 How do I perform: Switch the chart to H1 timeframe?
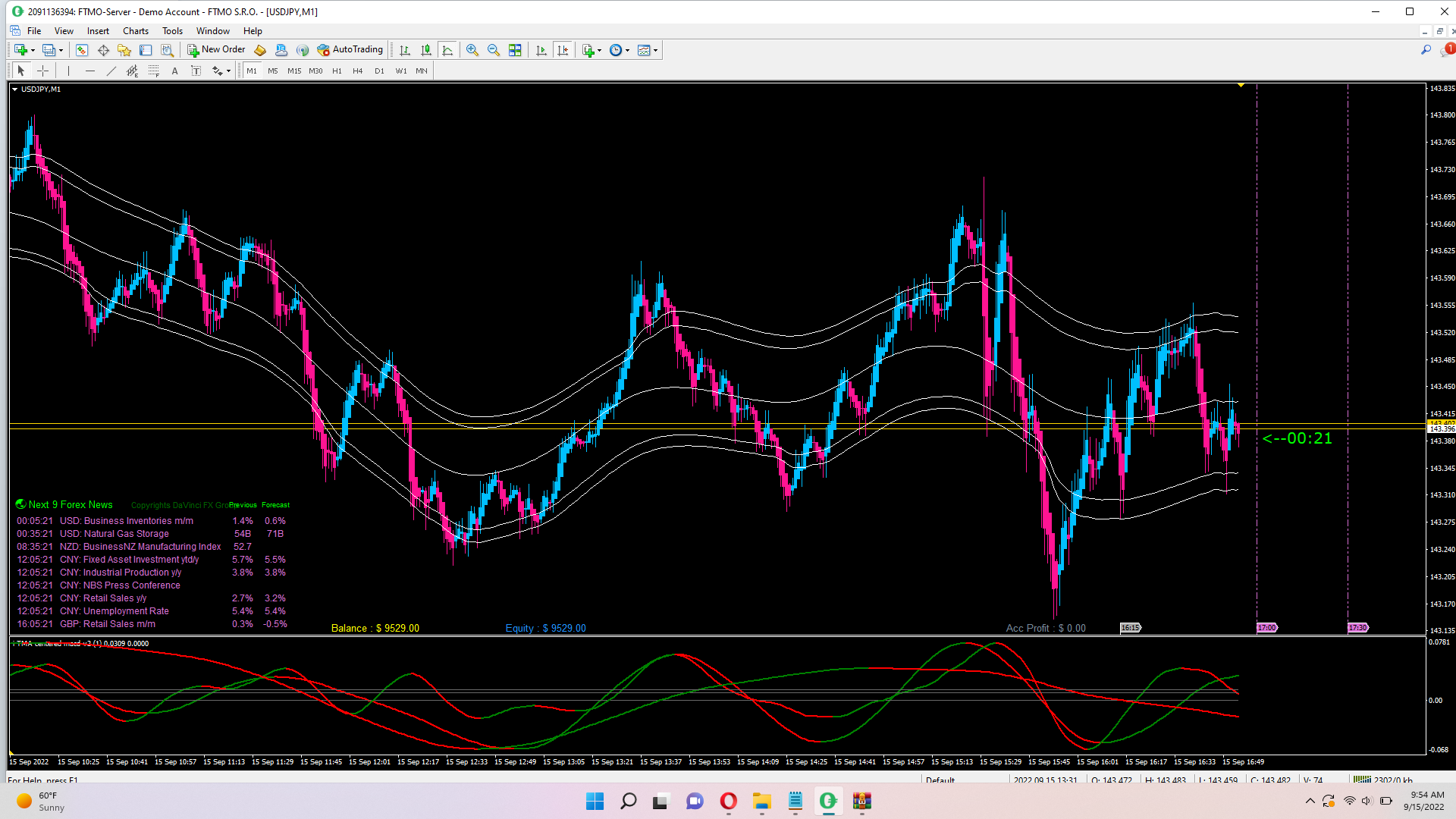337,71
